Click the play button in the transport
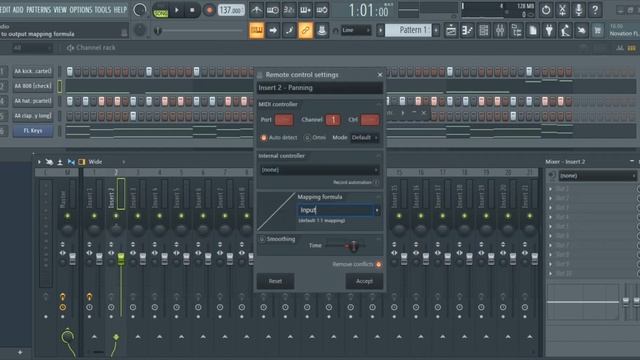The height and width of the screenshot is (360, 640). tap(177, 10)
